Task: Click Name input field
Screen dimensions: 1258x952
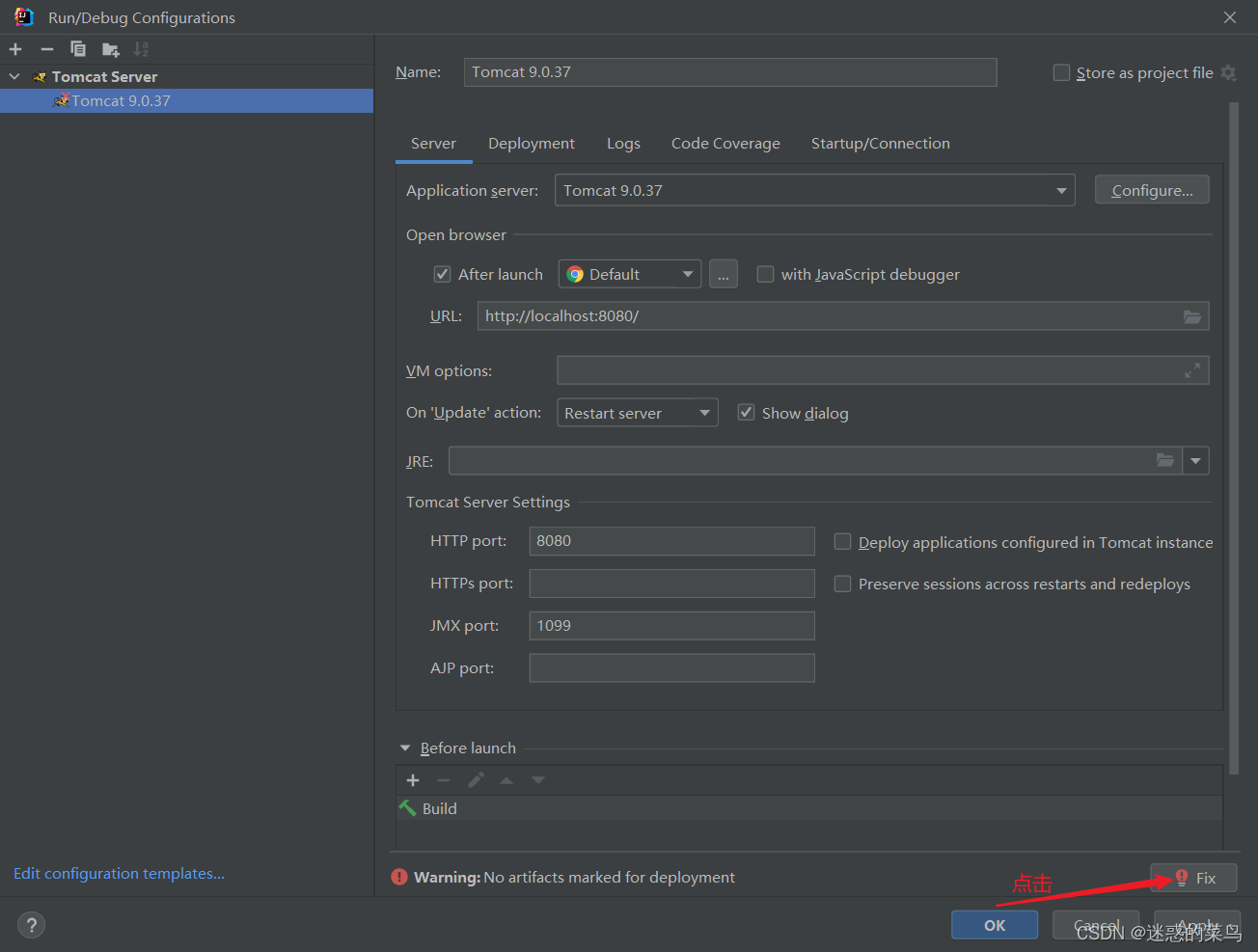Action: 730,72
